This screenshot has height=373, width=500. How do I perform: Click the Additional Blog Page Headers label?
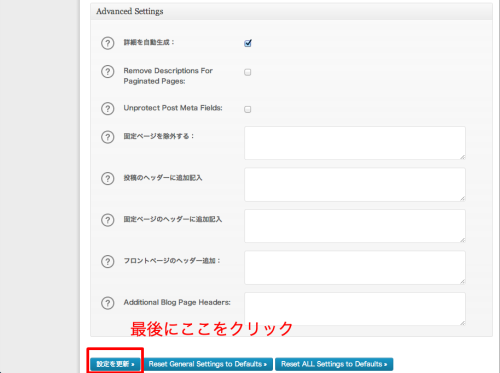[x=177, y=302]
